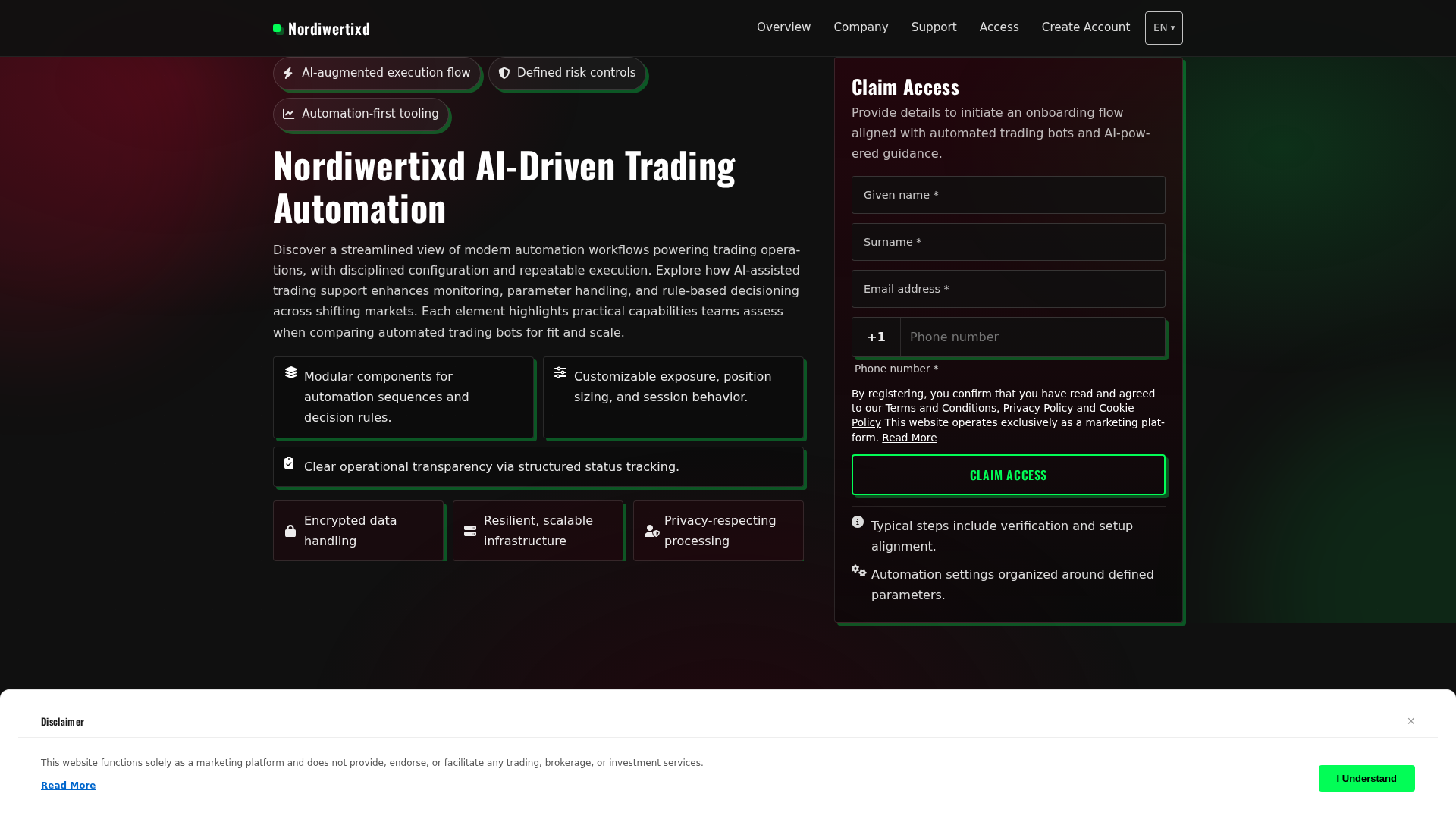Submit the CLAIM ACCESS button
This screenshot has width=1456, height=819.
pyautogui.click(x=1008, y=475)
